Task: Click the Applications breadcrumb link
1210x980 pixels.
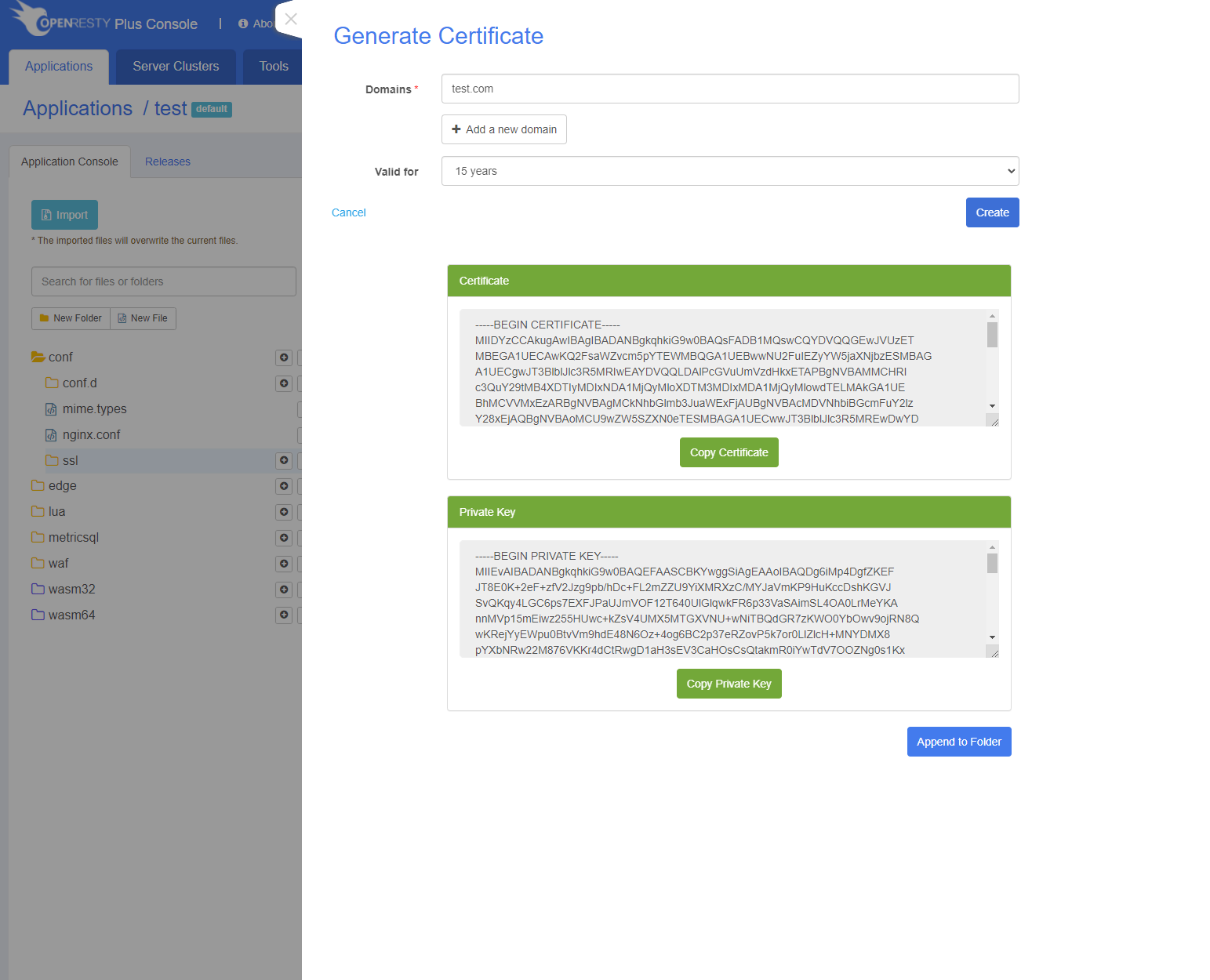Action: (x=78, y=108)
